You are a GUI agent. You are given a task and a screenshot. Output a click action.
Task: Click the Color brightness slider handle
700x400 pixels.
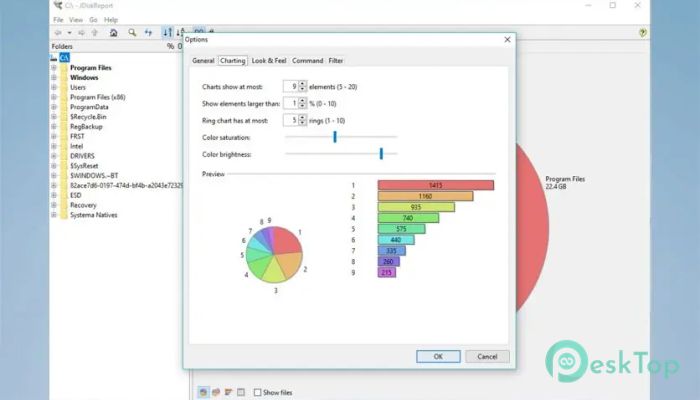point(381,154)
